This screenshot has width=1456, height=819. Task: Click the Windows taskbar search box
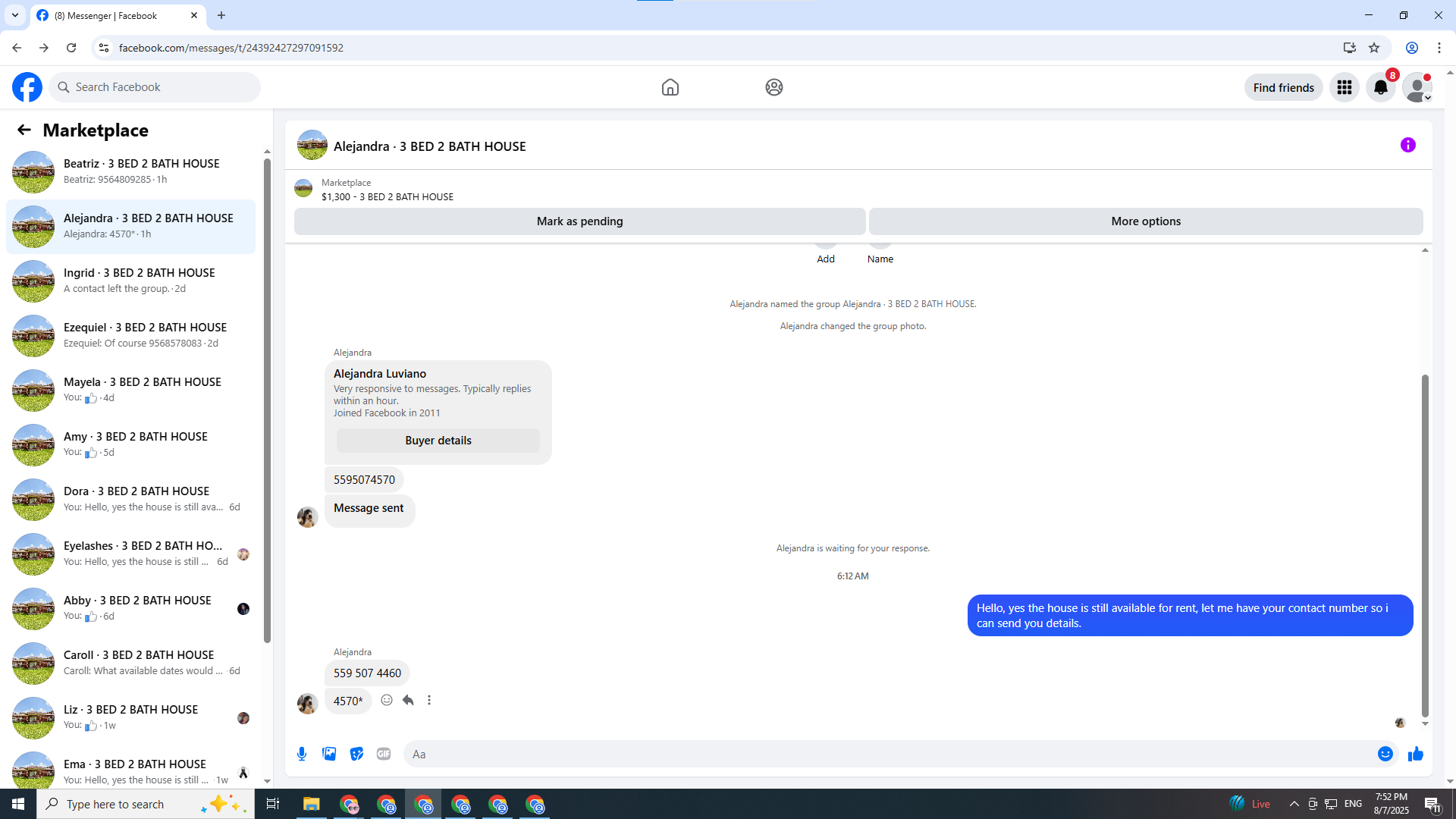pos(146,804)
